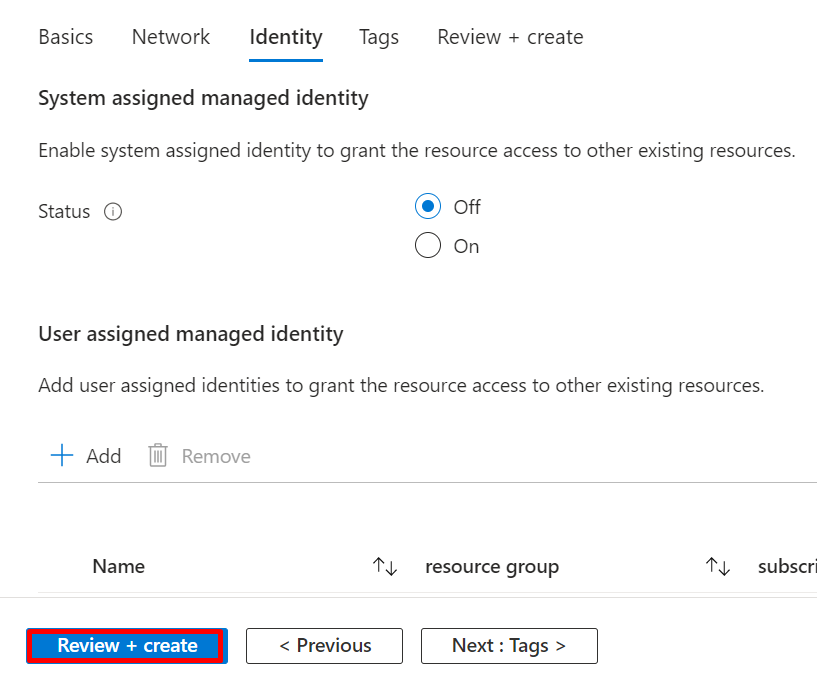Viewport: 817px width, 691px height.
Task: Open the Review + create tab
Action: [510, 37]
